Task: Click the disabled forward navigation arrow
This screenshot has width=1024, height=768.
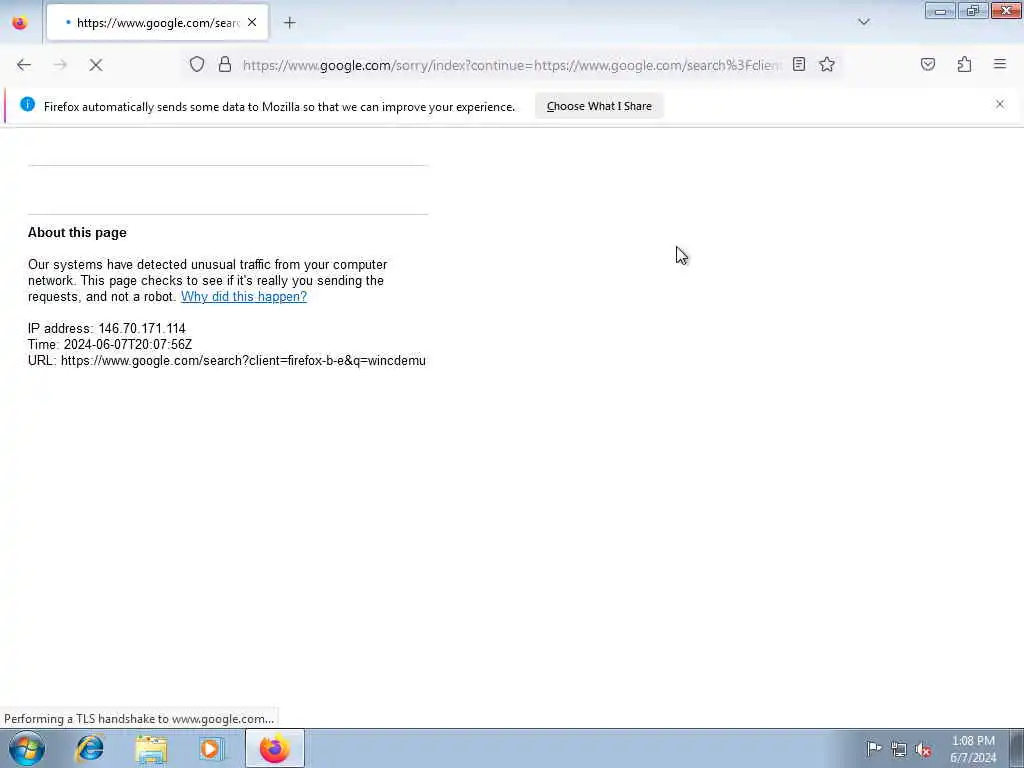Action: [x=60, y=65]
